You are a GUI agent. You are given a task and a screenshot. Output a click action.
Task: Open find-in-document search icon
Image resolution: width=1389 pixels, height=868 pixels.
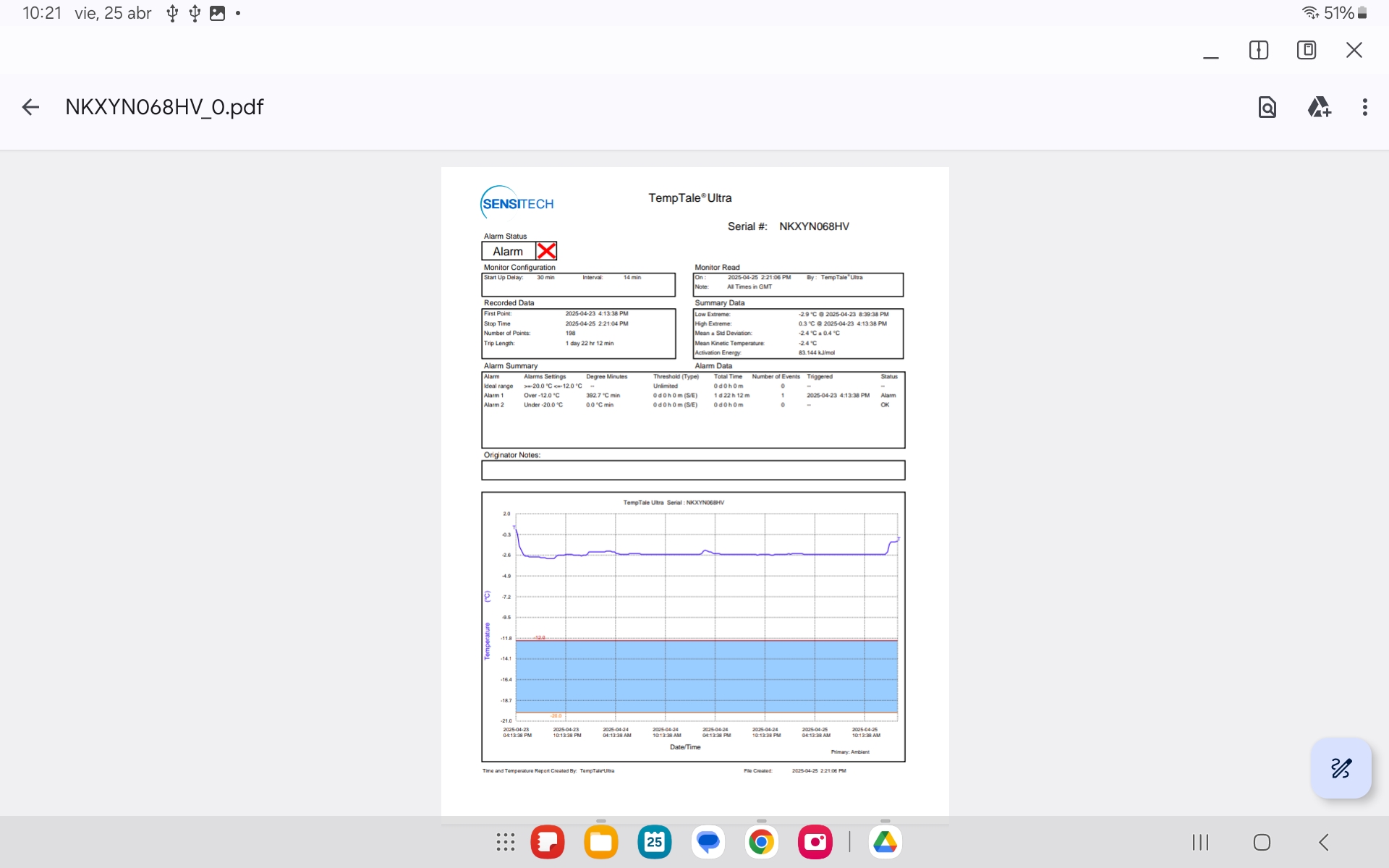pos(1267,107)
